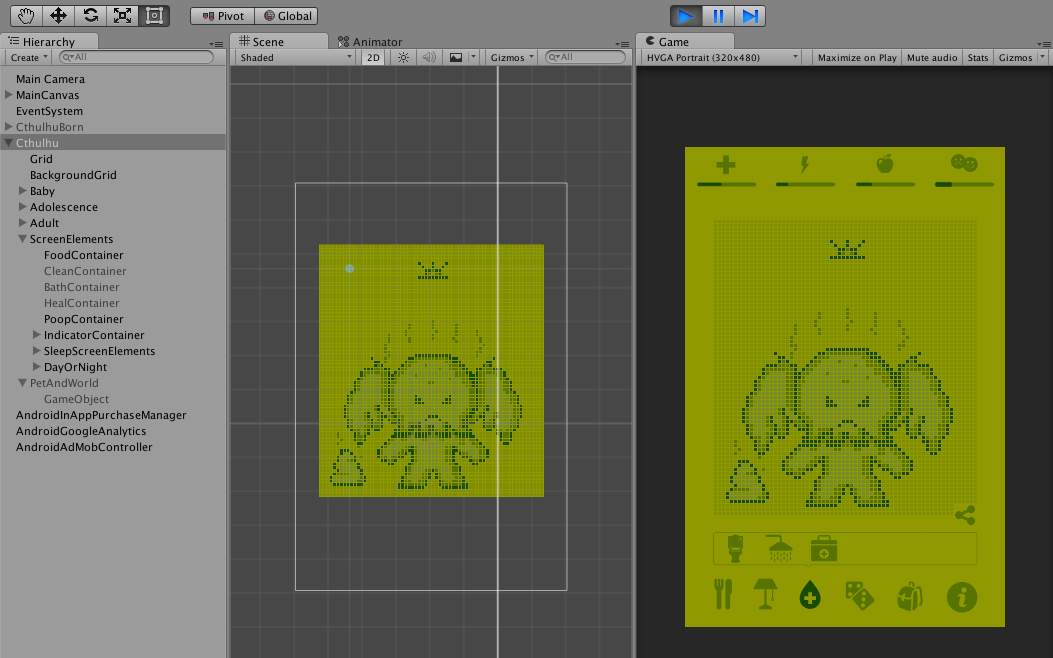Screen dimensions: 1053x658
Task: Click the dice play icon
Action: [x=859, y=596]
